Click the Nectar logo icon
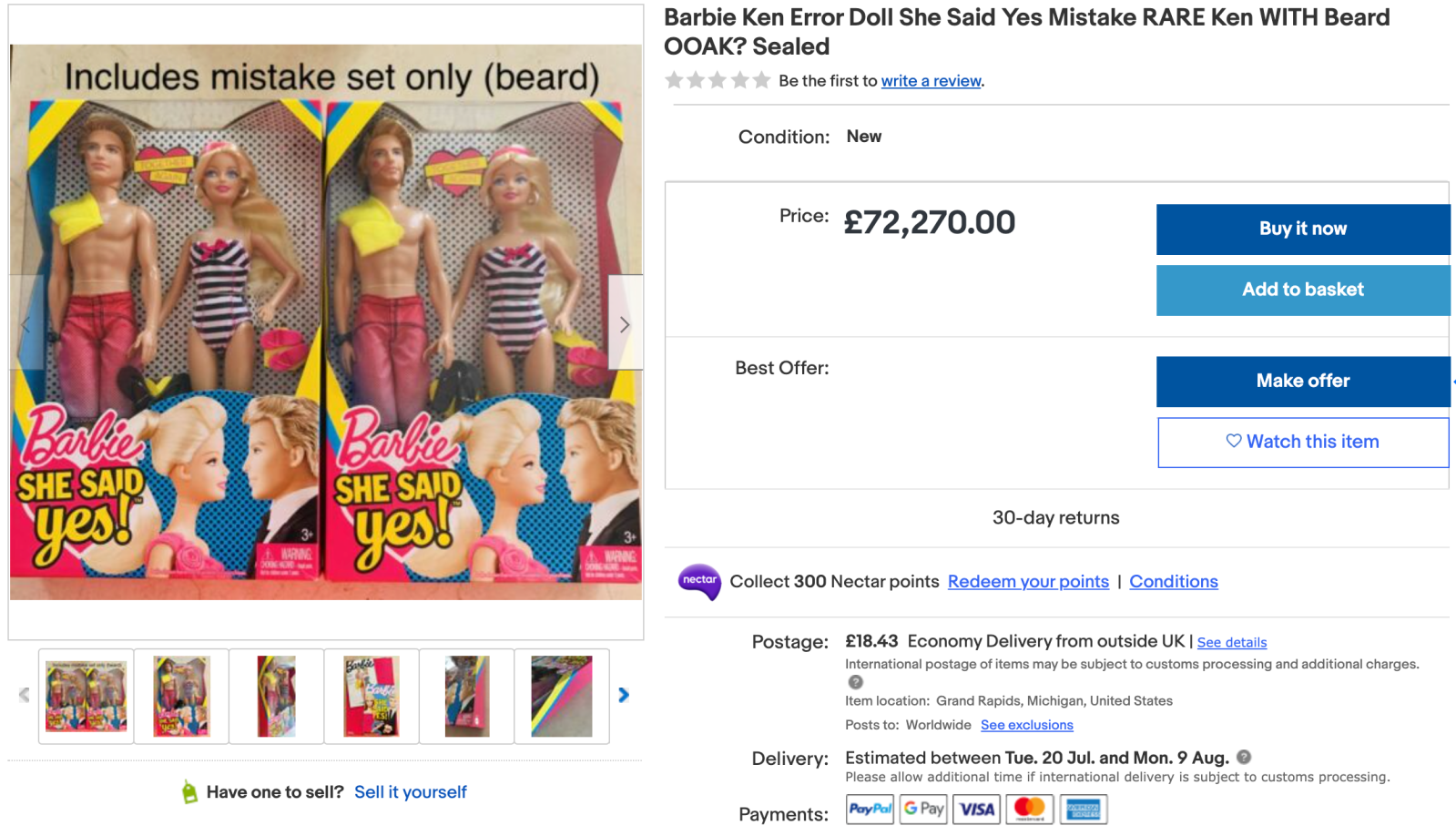Screen dimensions: 1456x836 [699, 582]
